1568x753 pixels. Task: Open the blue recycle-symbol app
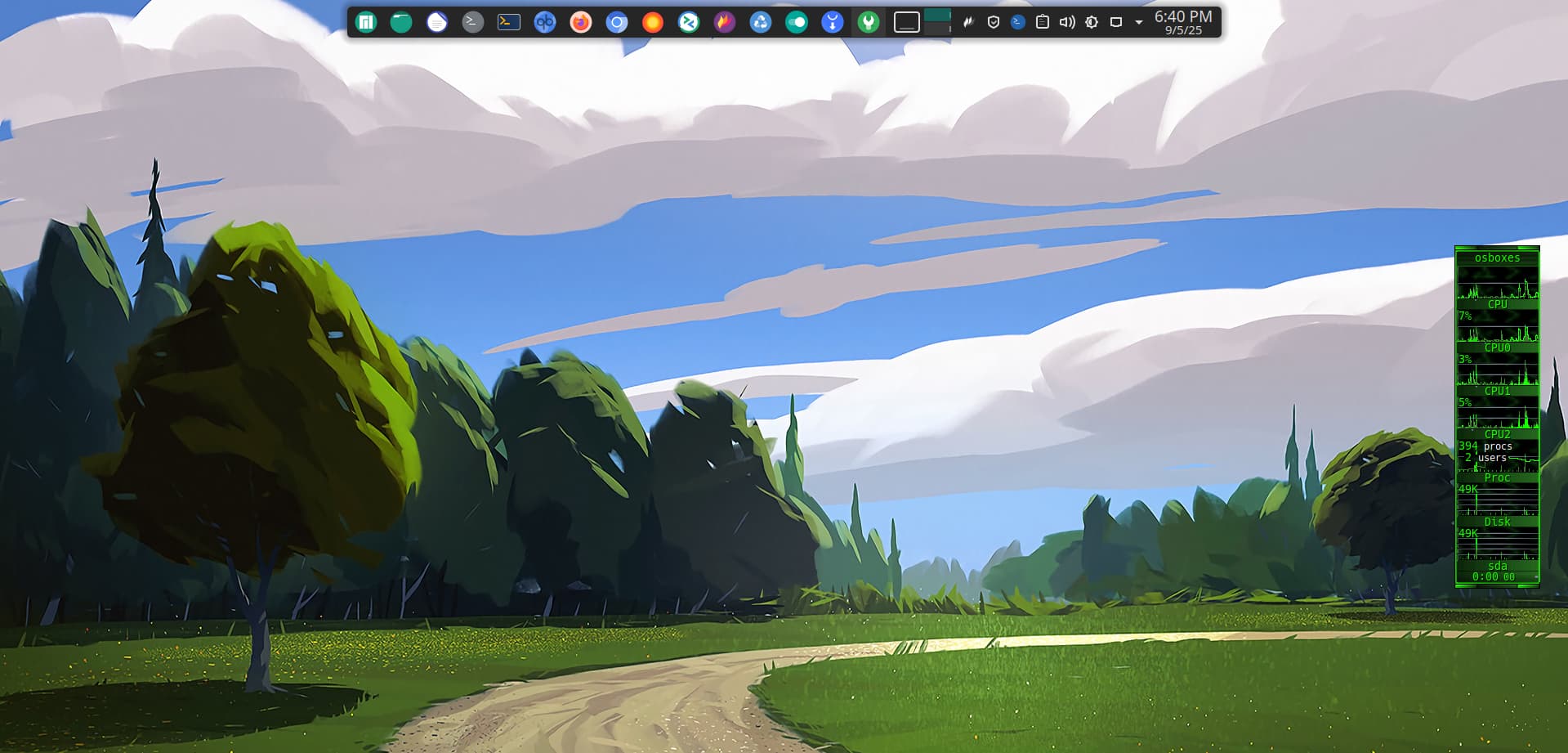tap(761, 22)
